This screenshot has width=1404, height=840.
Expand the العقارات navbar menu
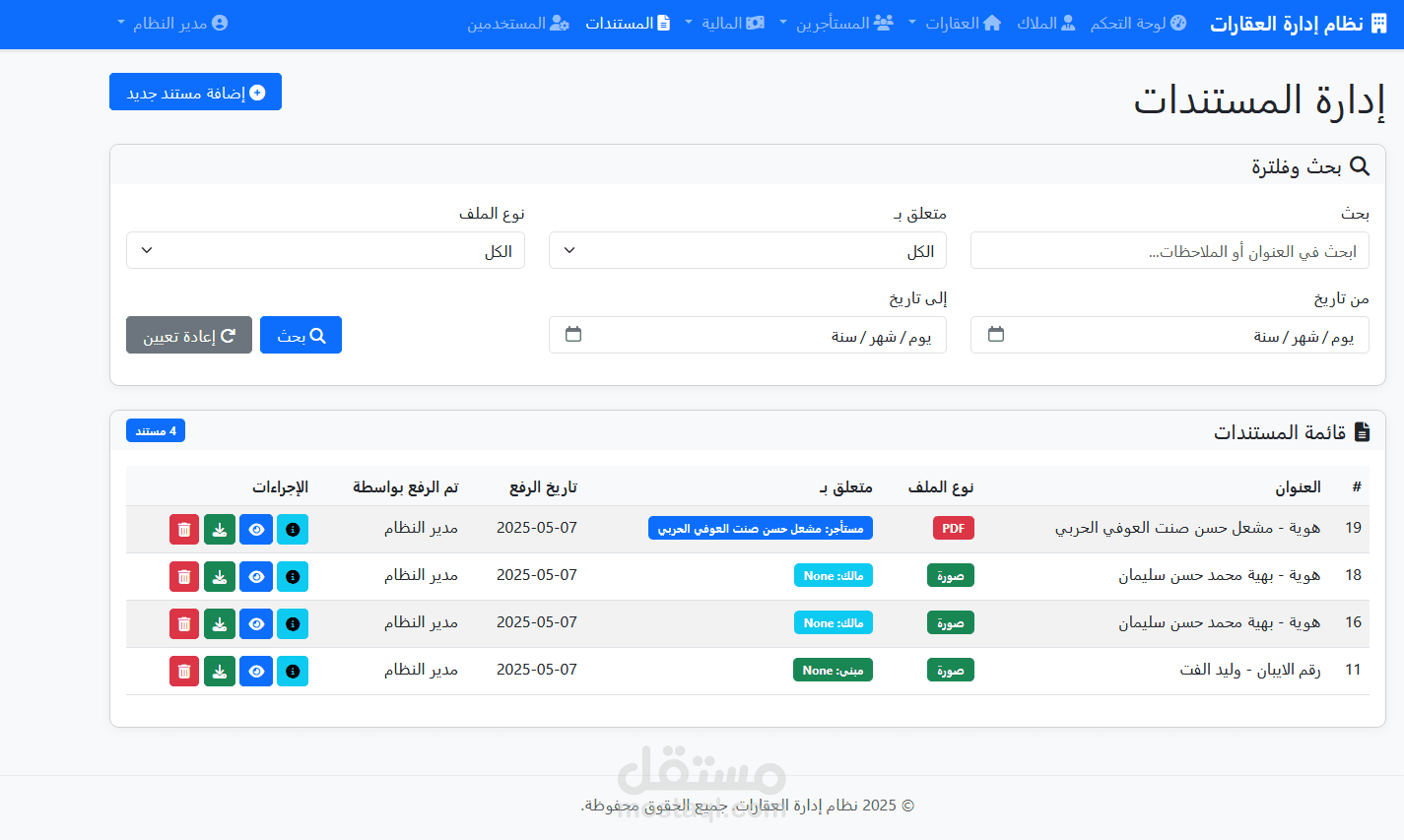click(954, 23)
